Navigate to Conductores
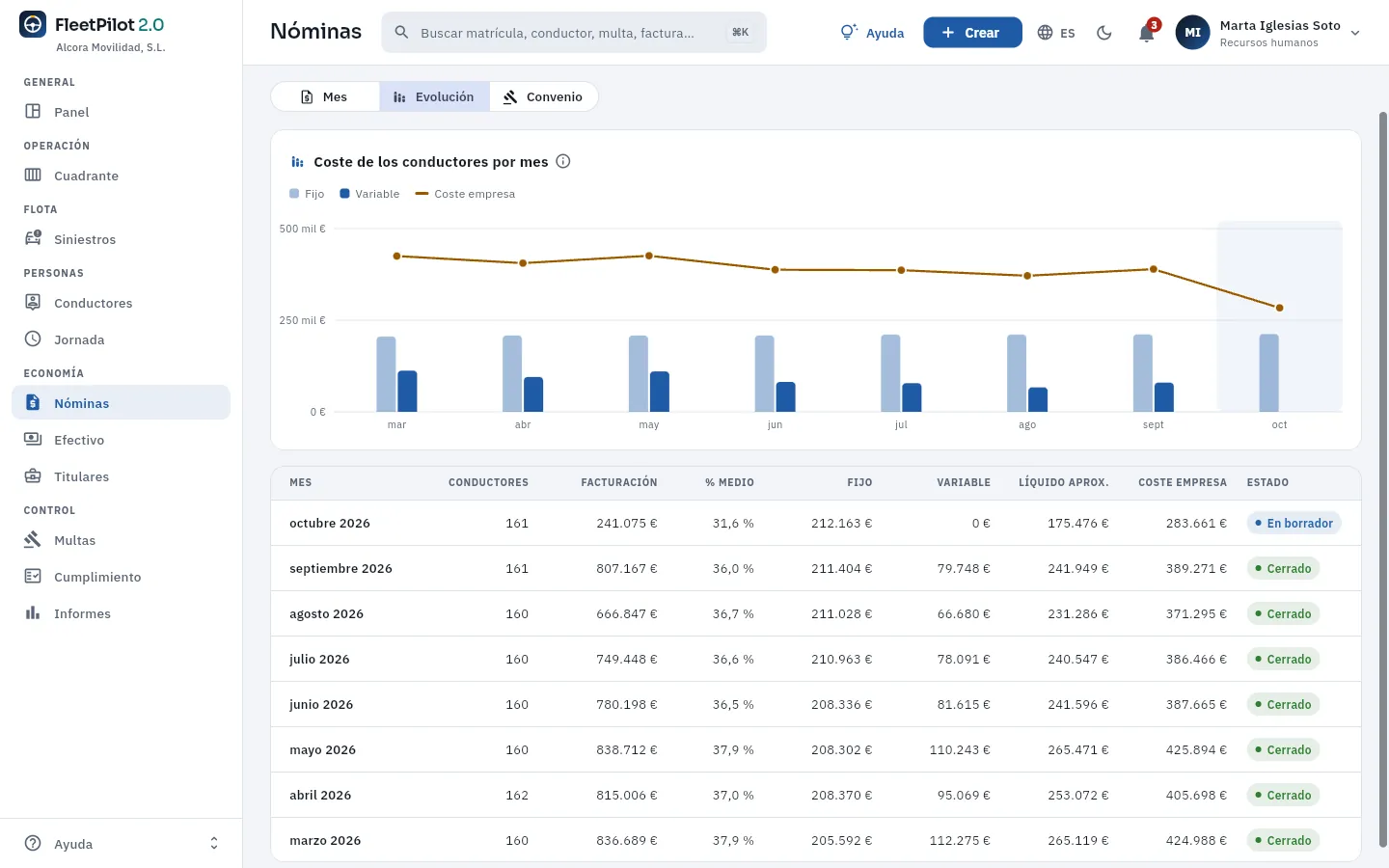 pyautogui.click(x=122, y=303)
